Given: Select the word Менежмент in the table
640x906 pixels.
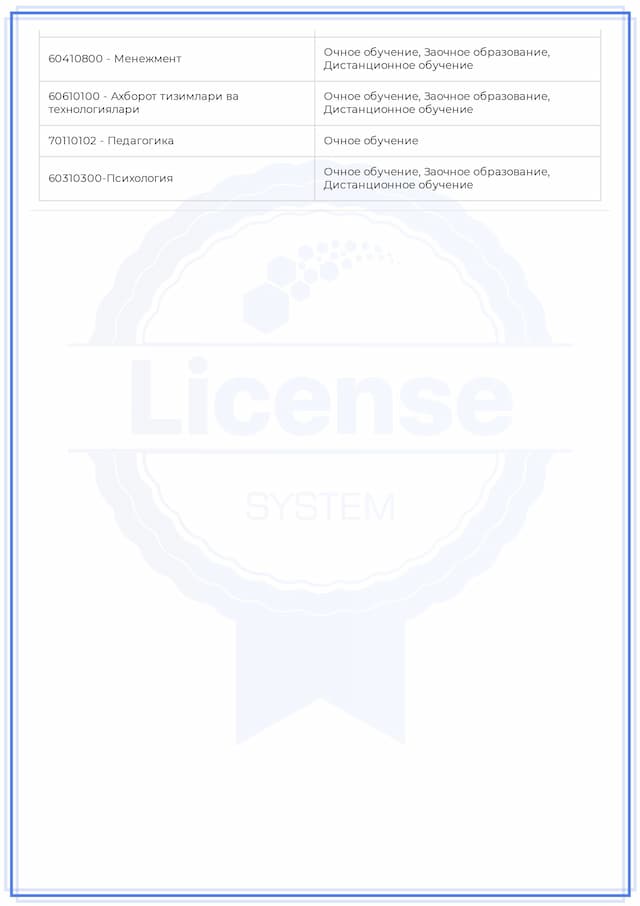Looking at the screenshot, I should pyautogui.click(x=148, y=59).
